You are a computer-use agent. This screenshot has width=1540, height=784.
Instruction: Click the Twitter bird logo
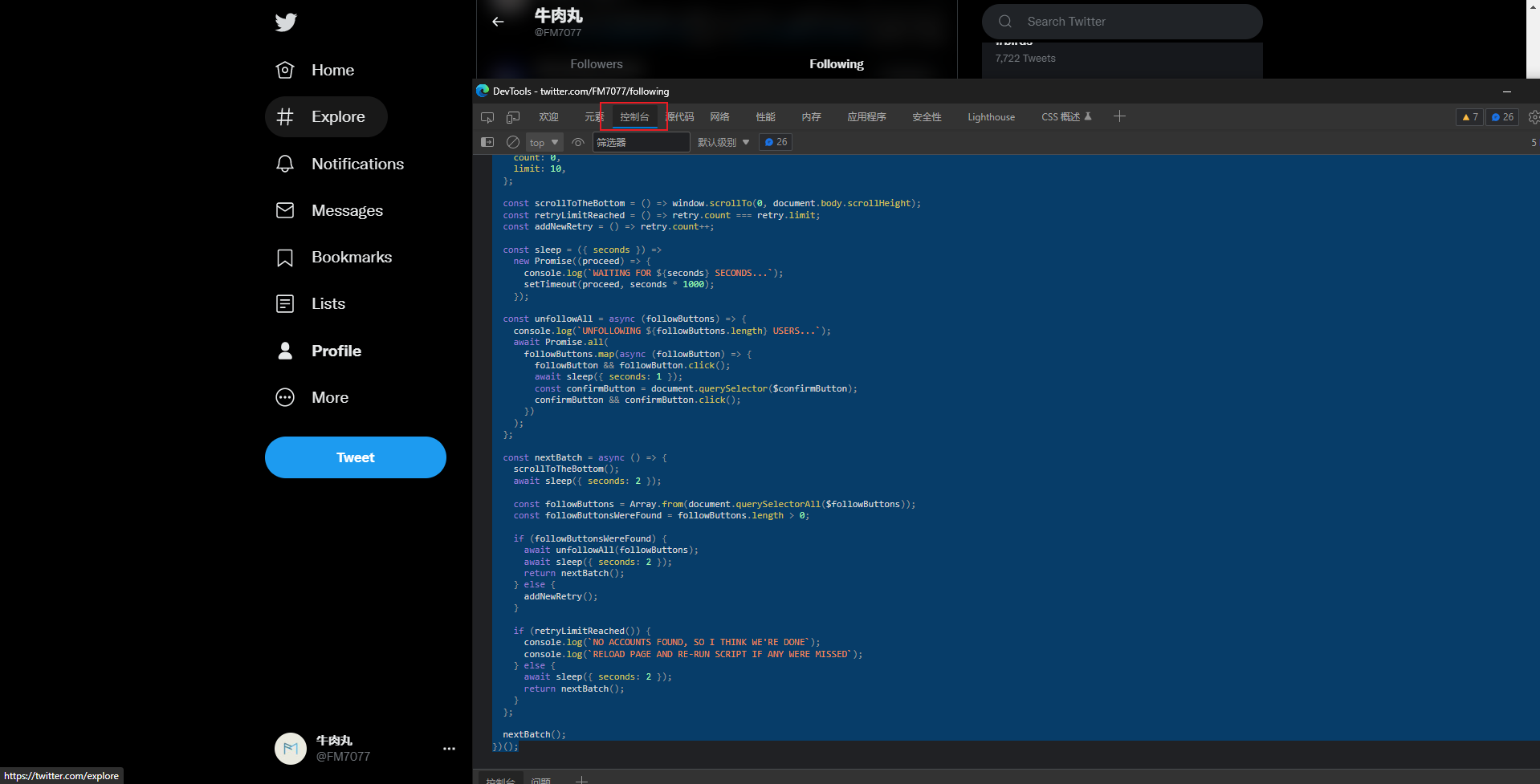point(286,22)
